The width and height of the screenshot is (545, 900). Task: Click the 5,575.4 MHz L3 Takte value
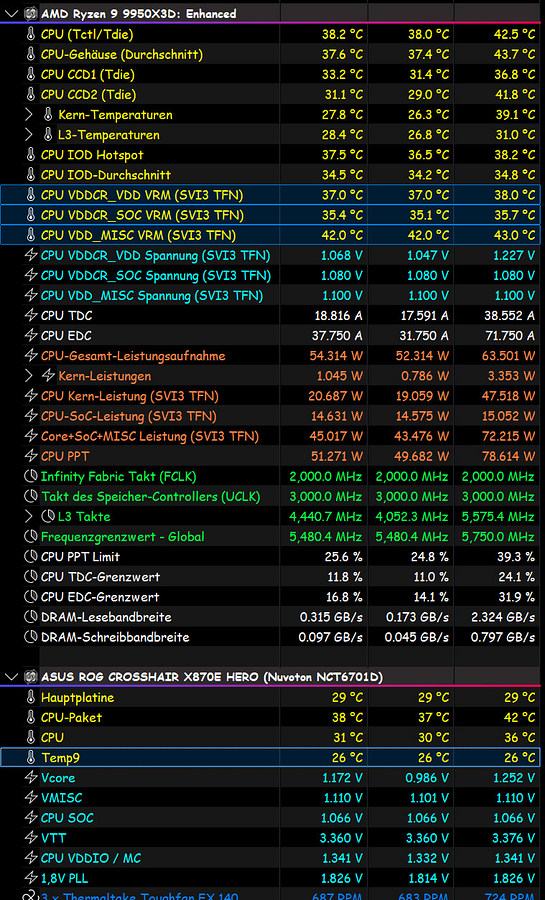pyautogui.click(x=498, y=517)
